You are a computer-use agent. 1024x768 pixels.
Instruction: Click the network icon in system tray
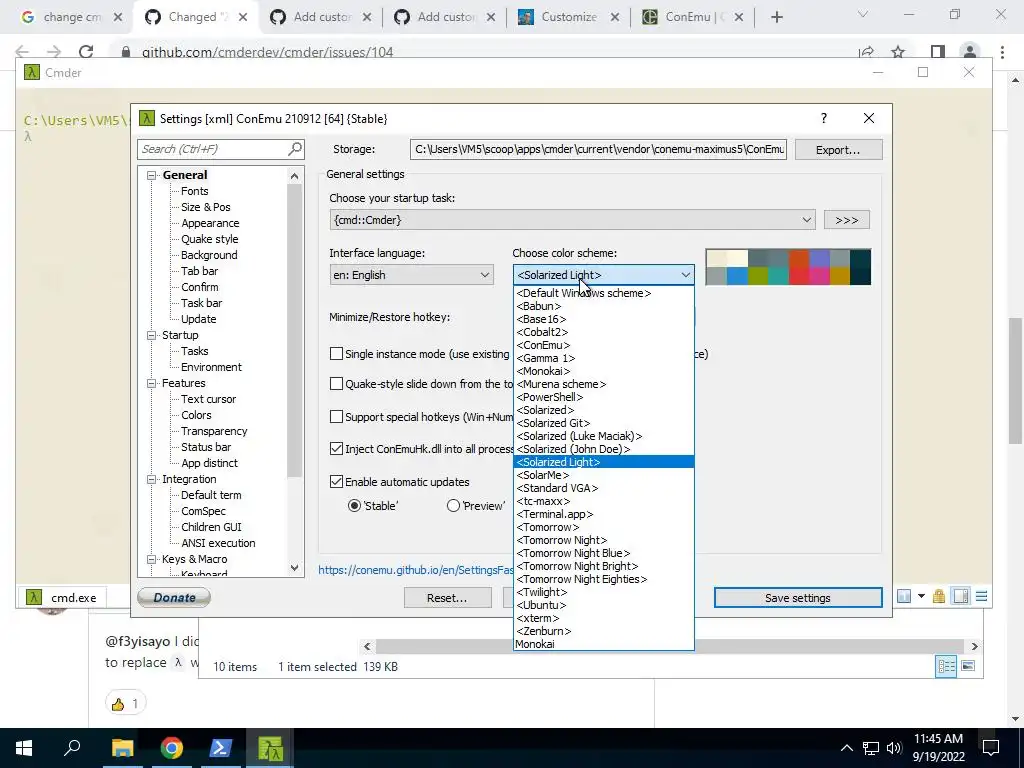(871, 748)
